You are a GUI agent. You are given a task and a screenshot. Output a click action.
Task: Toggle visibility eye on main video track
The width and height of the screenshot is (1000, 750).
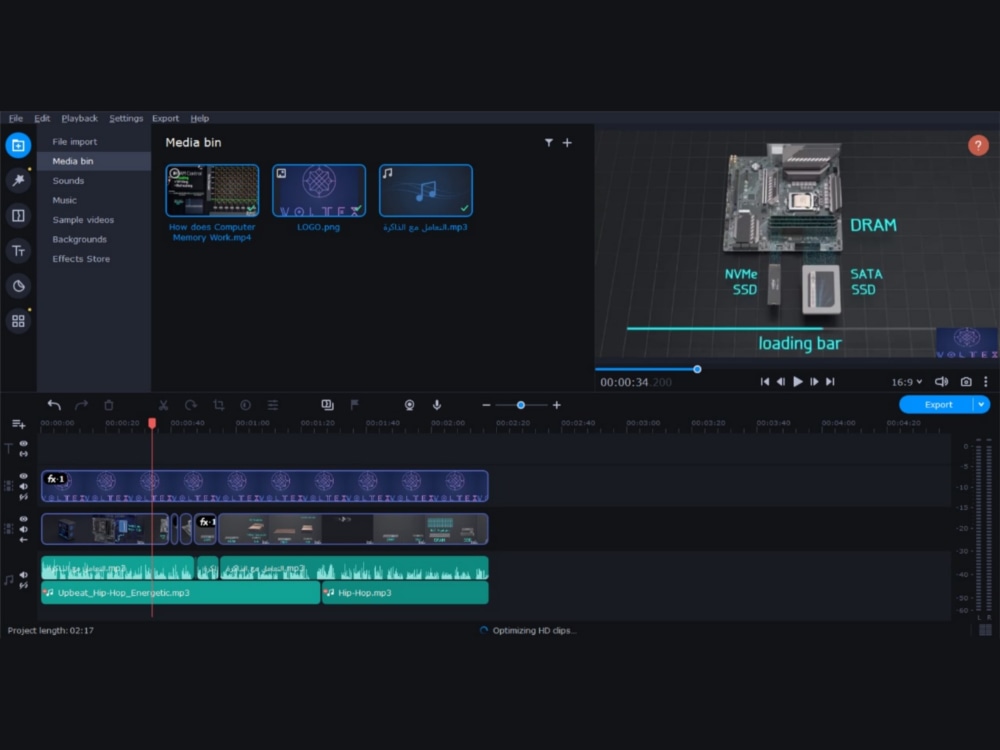pyautogui.click(x=24, y=518)
